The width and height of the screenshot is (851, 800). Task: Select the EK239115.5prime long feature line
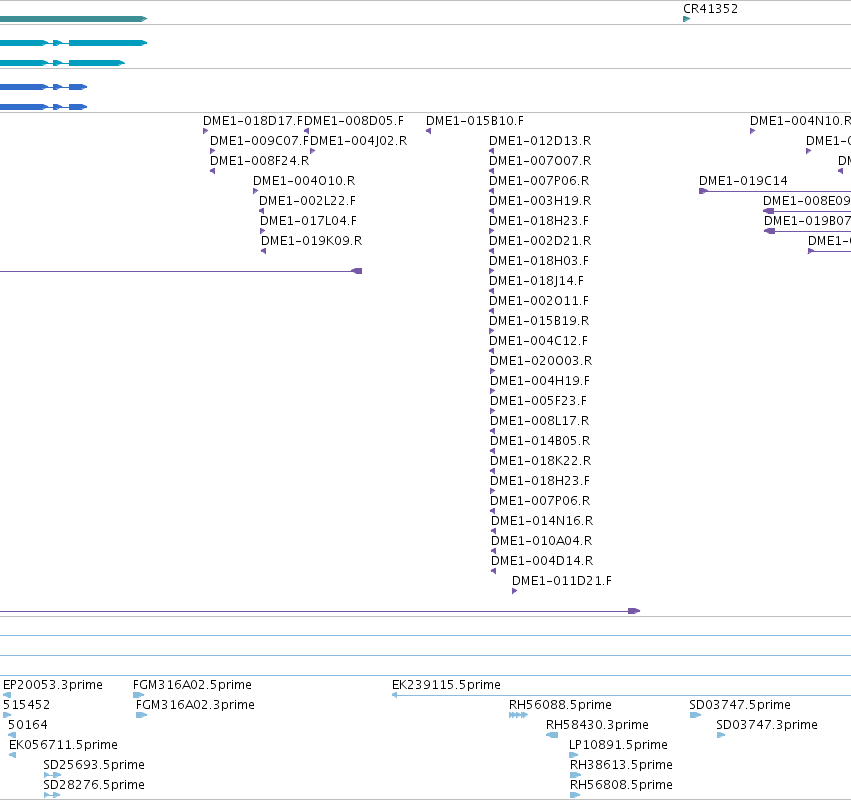621,695
